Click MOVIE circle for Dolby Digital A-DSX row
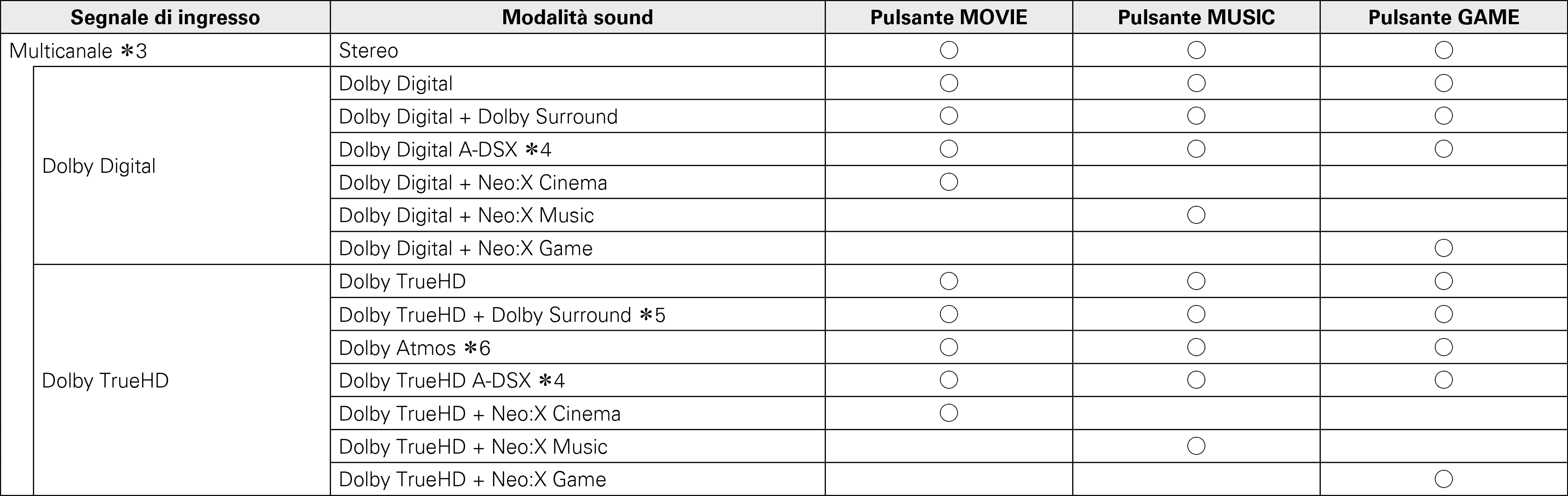The height and width of the screenshot is (496, 1568). tap(948, 149)
